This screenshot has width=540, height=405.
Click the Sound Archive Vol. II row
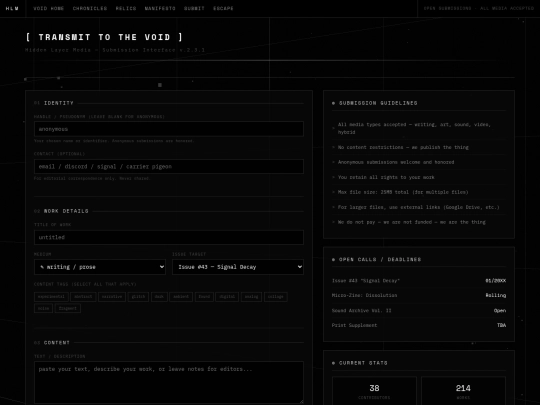[x=419, y=311]
